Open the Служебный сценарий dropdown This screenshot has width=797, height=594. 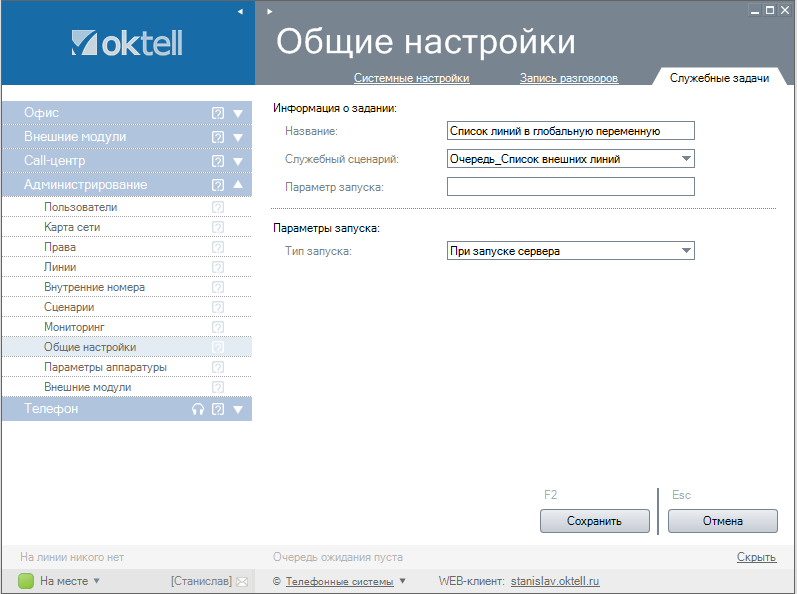tap(685, 158)
